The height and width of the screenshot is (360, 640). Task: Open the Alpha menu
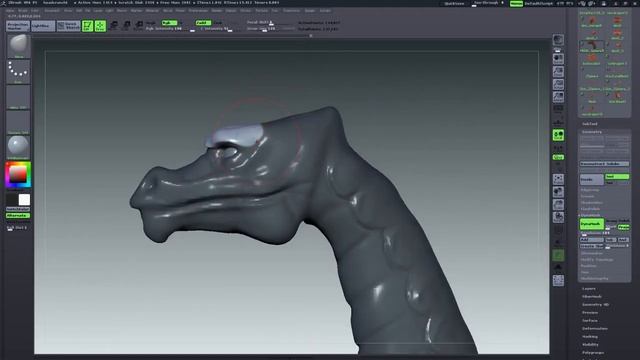[10, 11]
